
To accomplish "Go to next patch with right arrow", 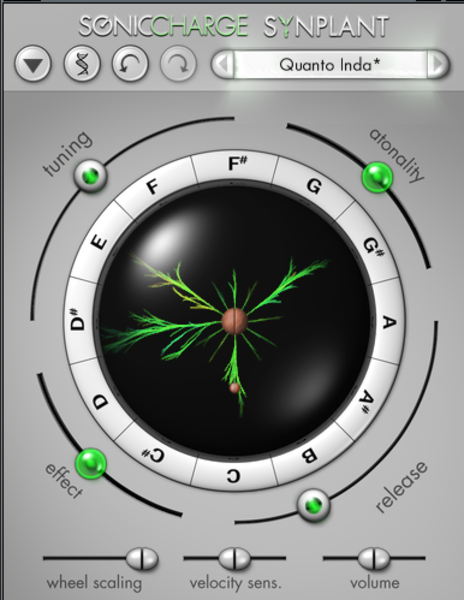I will point(438,64).
